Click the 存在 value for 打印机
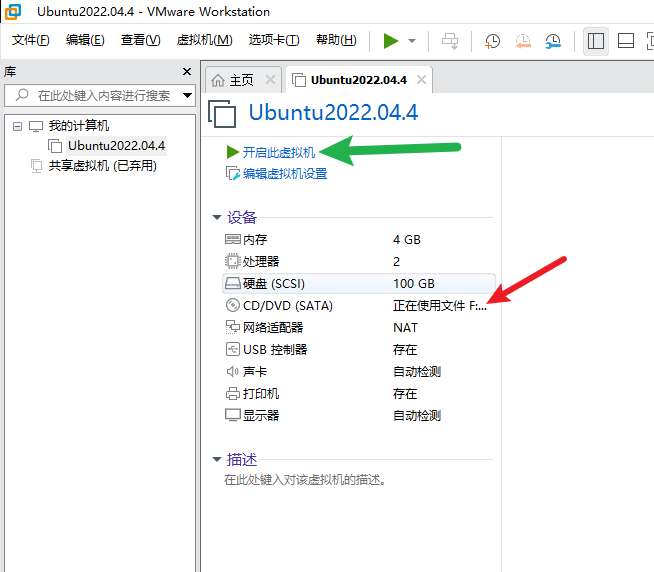The image size is (654, 572). [405, 393]
